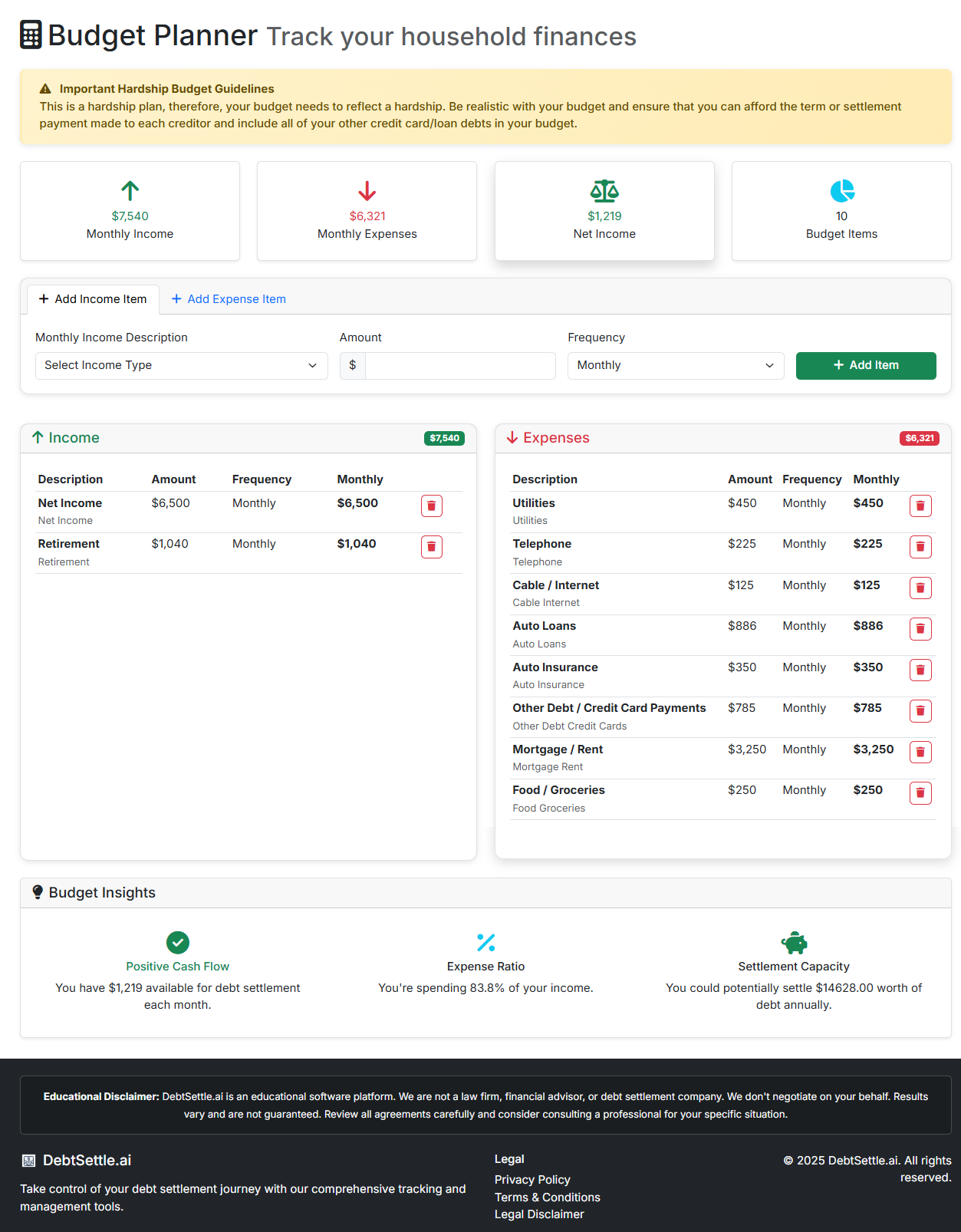Image resolution: width=961 pixels, height=1232 pixels.
Task: Delete the Net Income row
Action: [x=431, y=506]
